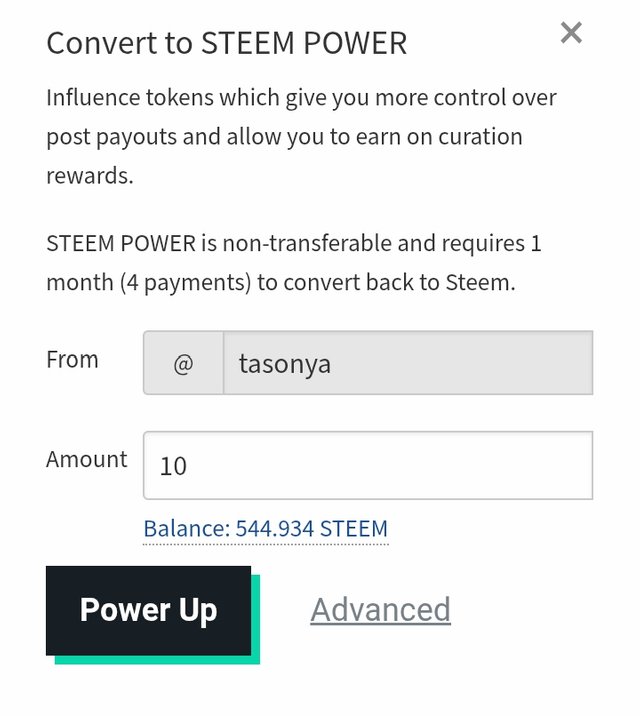
Task: Click the Convert to STEEM POWER heading
Action: pyautogui.click(x=227, y=43)
